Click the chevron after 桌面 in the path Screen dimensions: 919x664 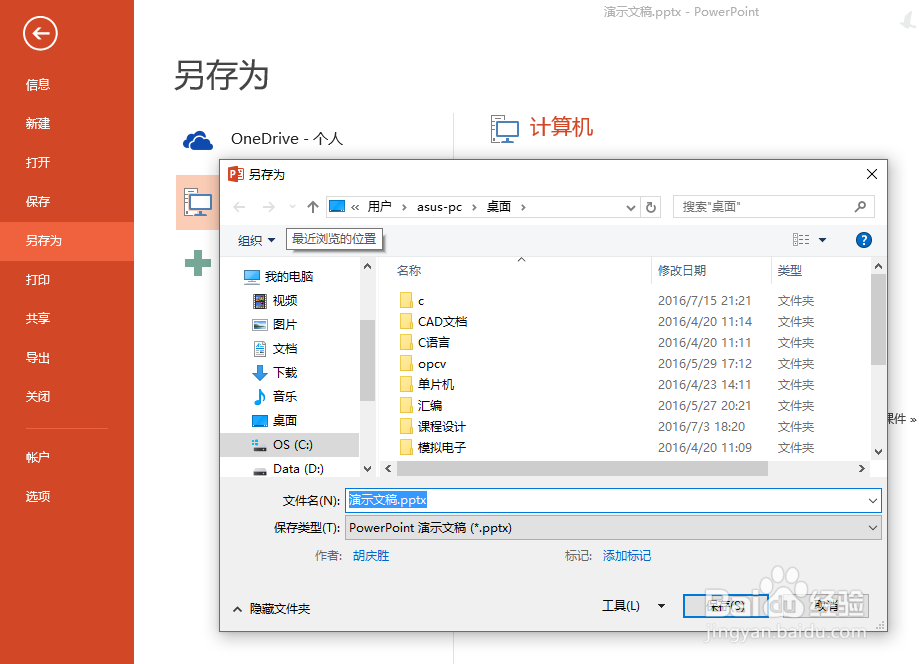tap(523, 207)
